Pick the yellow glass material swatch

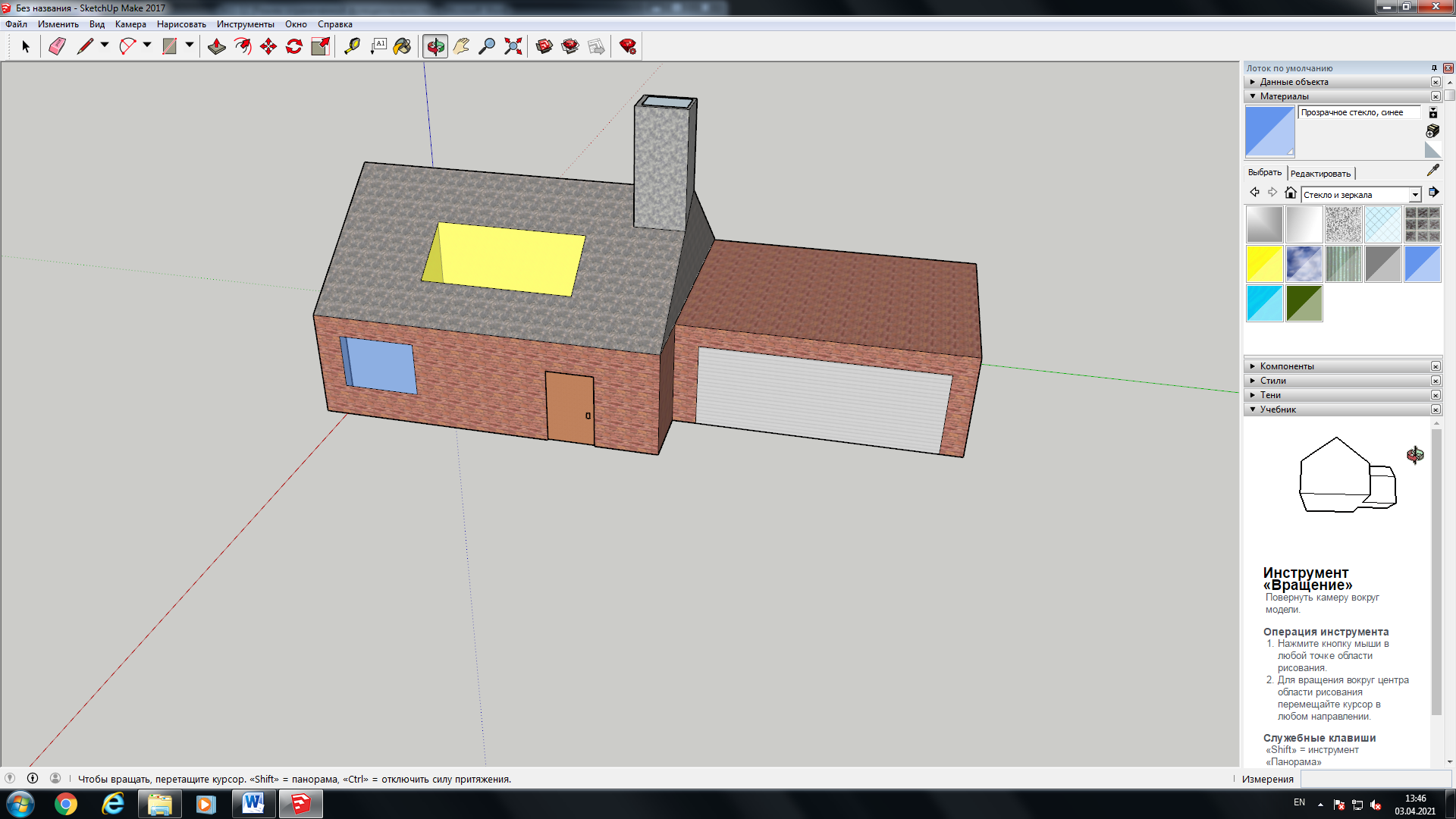point(1264,264)
